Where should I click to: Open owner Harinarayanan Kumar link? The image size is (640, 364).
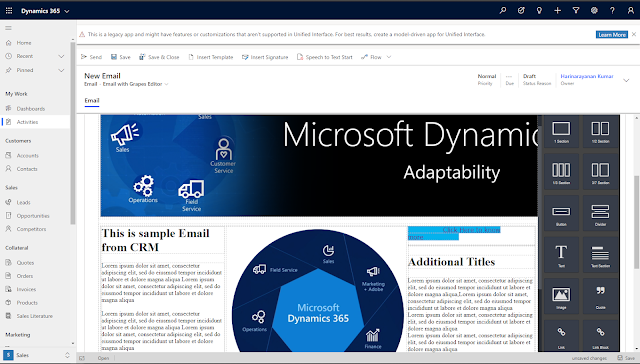point(587,76)
